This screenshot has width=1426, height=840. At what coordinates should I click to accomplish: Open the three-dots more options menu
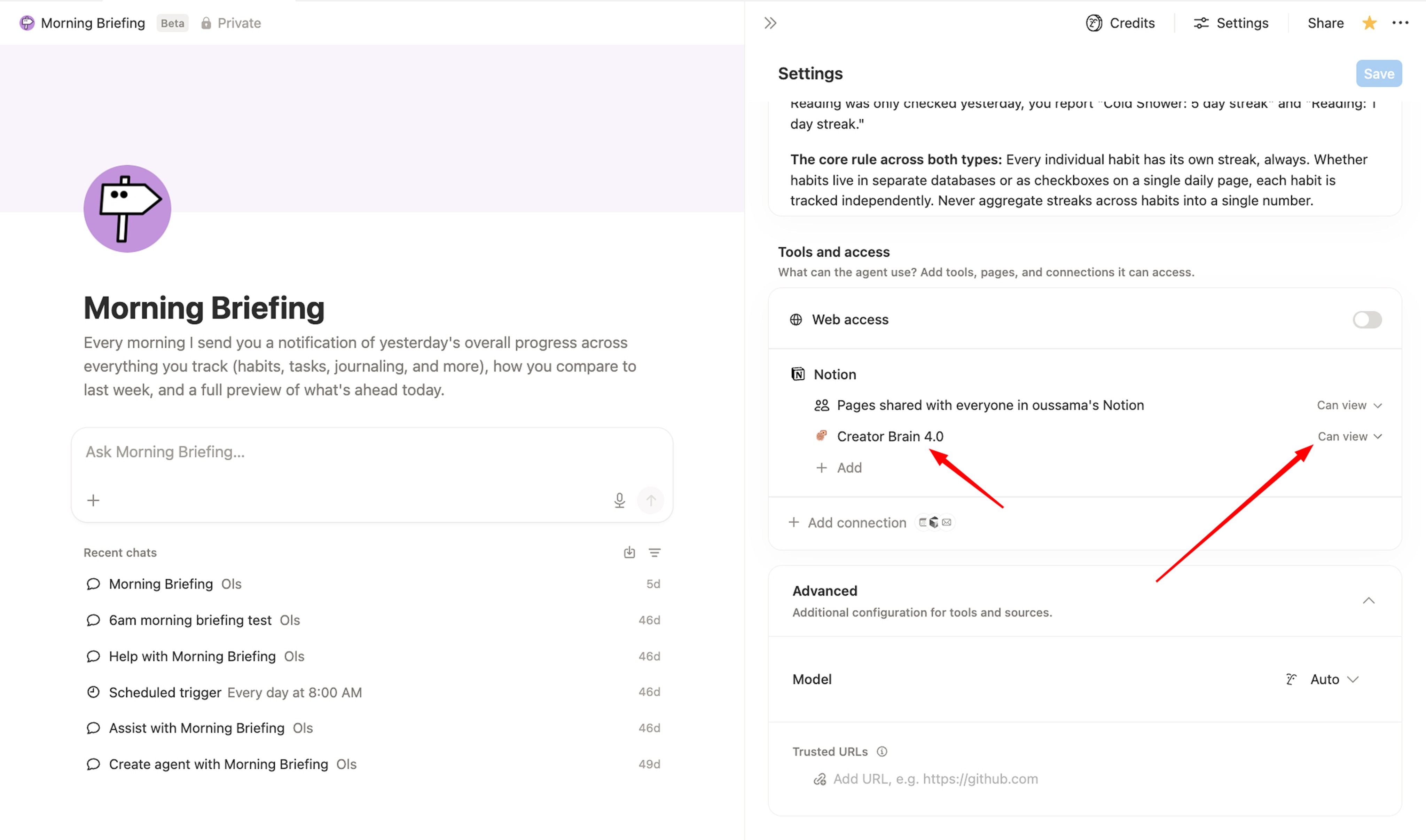[1400, 23]
